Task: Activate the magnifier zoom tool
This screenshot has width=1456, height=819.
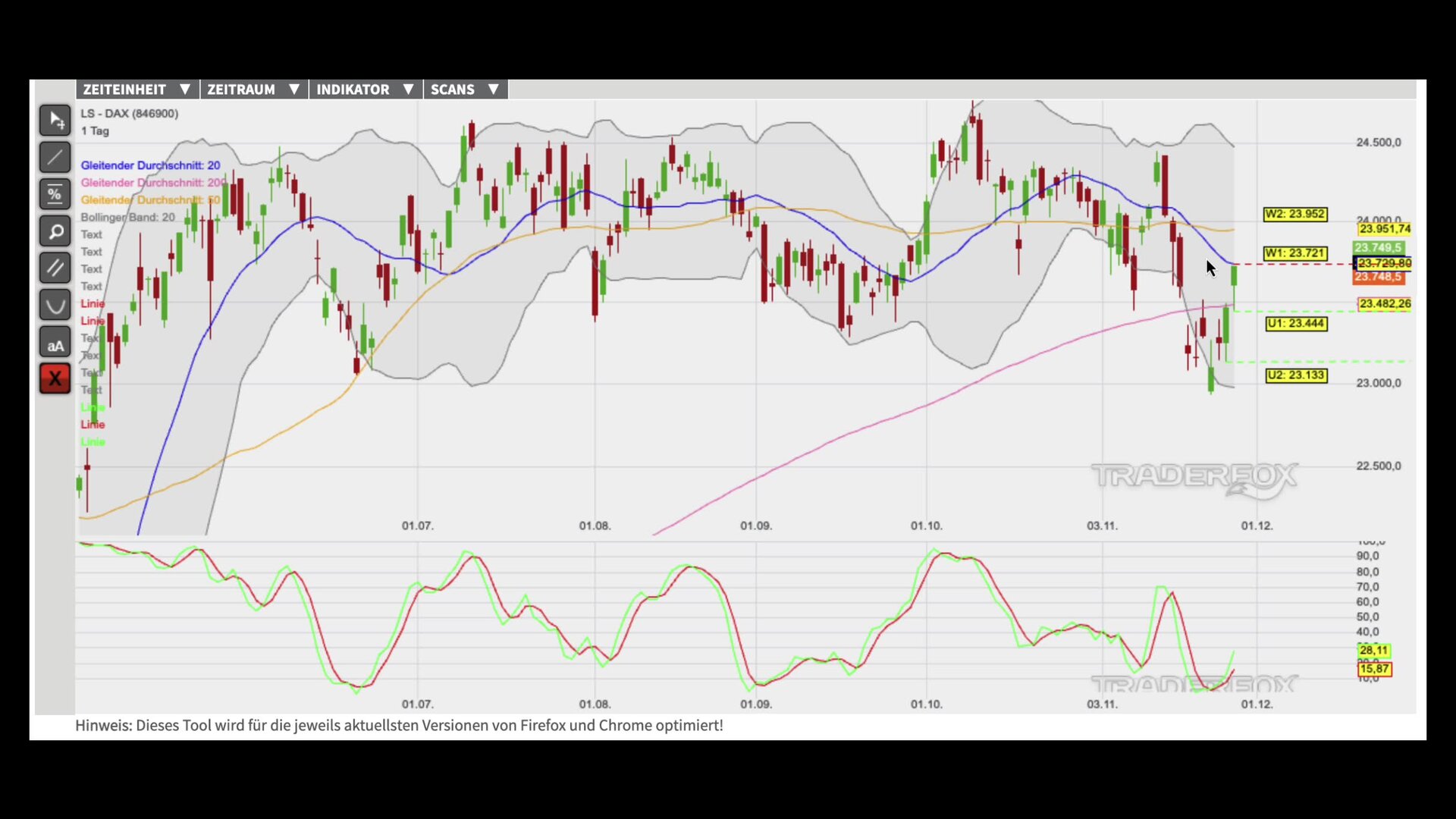Action: (x=55, y=231)
